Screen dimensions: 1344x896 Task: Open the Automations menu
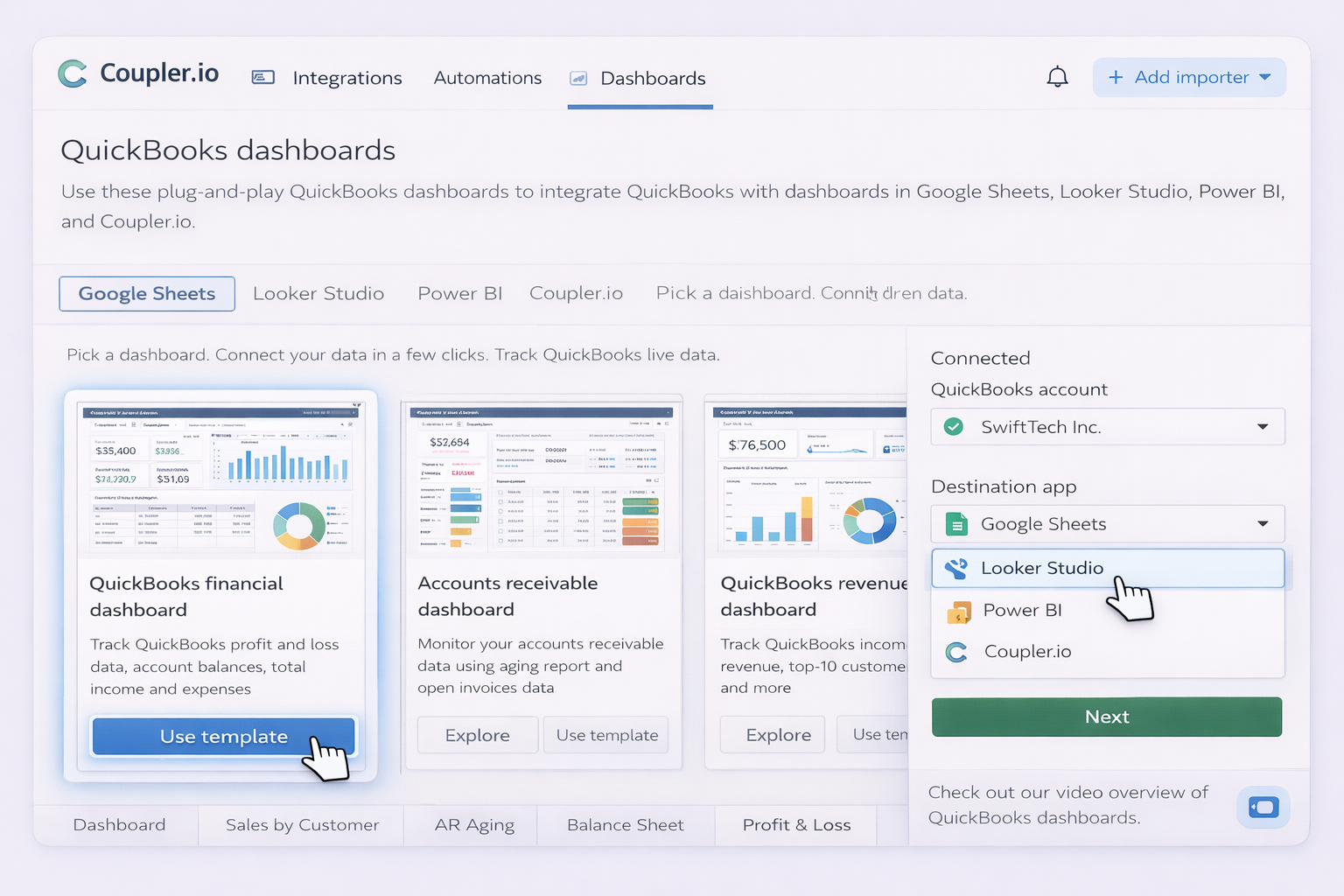(487, 78)
